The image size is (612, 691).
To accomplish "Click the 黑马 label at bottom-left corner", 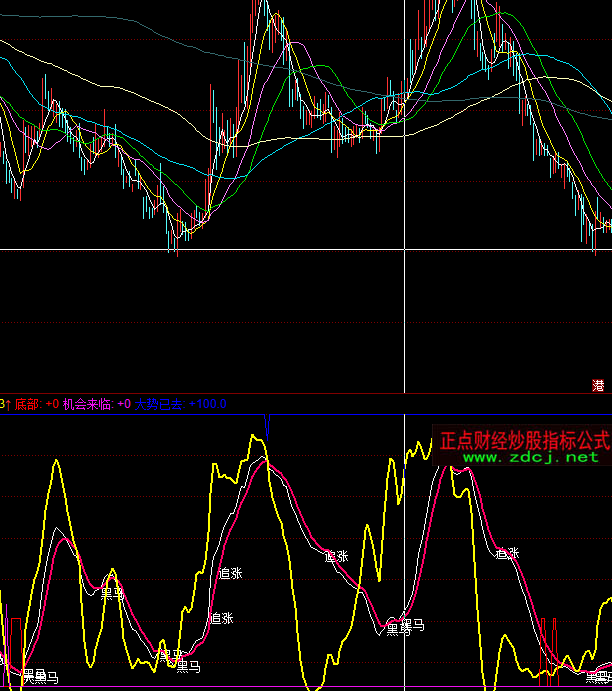I will tap(40, 677).
